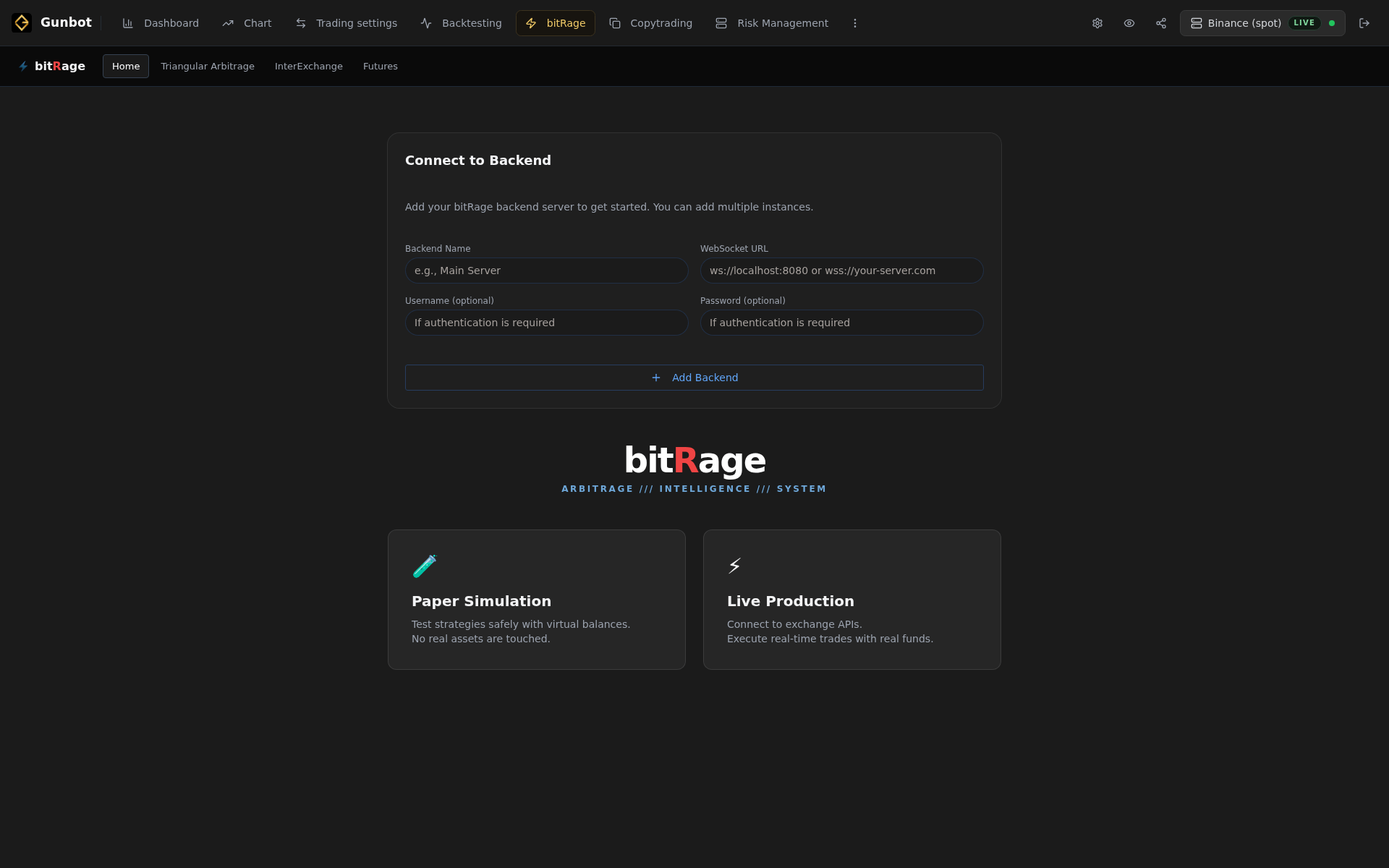This screenshot has width=1389, height=868.
Task: Go to Trading settings
Action: click(x=346, y=23)
